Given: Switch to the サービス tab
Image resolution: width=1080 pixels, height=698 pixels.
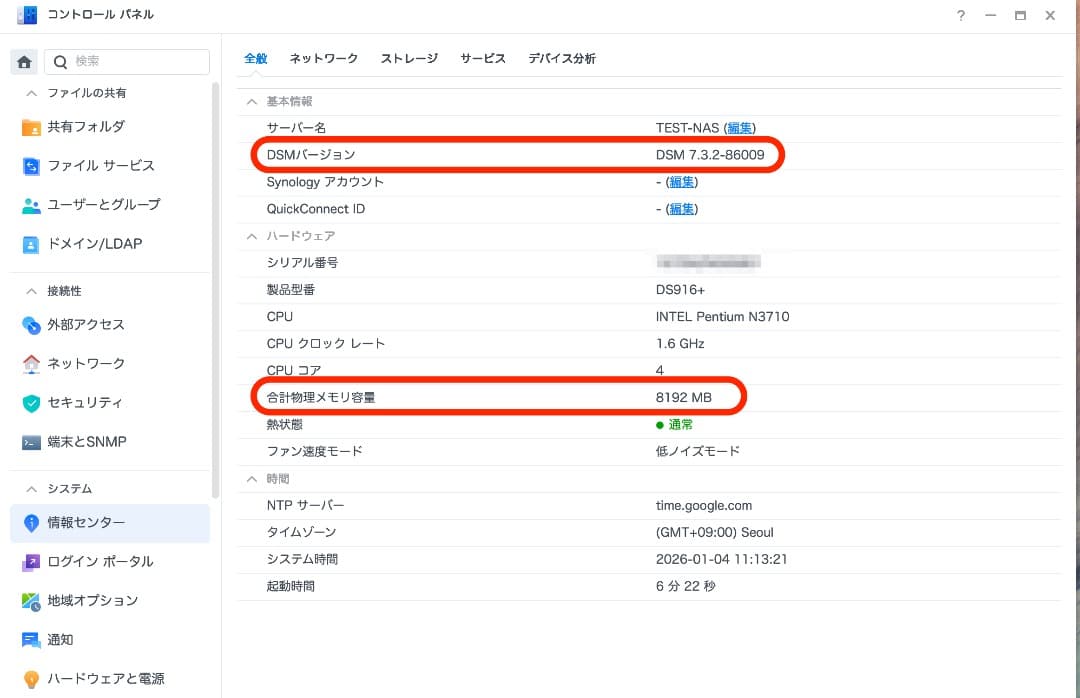Looking at the screenshot, I should point(483,59).
